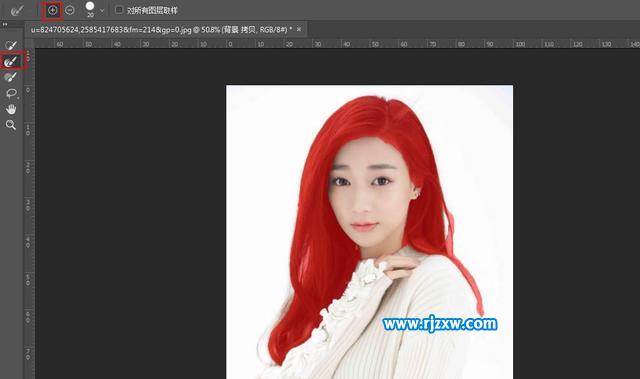Image resolution: width=640 pixels, height=379 pixels.
Task: Select the Brush tool in left toolbar
Action: (x=11, y=77)
